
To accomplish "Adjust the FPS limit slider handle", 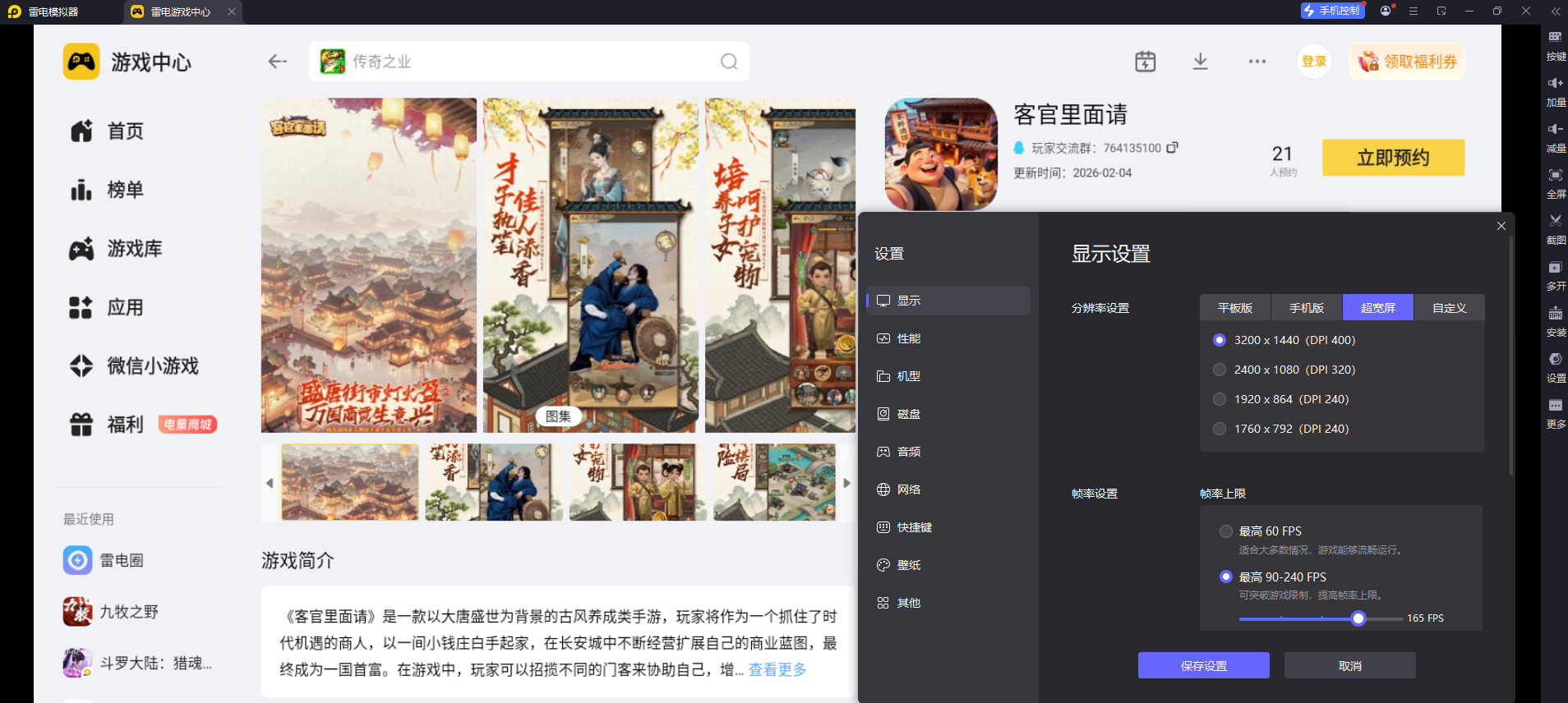I will [x=1358, y=618].
